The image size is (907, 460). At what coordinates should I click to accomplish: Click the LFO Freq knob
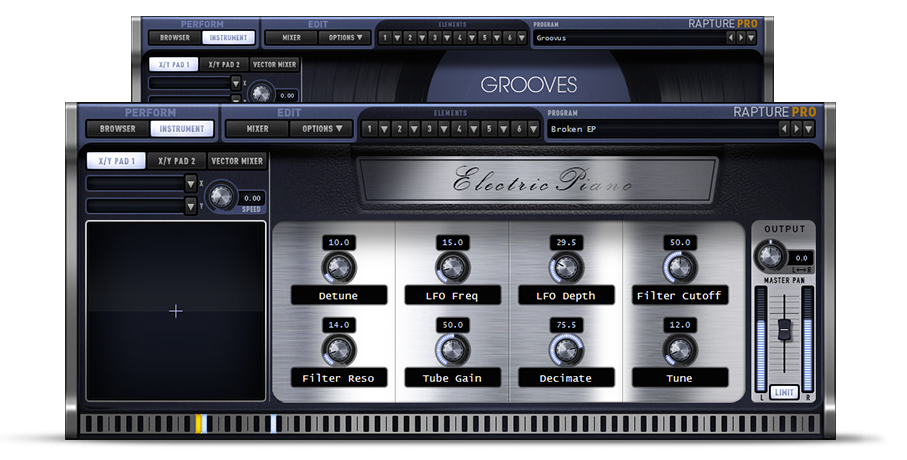point(452,267)
